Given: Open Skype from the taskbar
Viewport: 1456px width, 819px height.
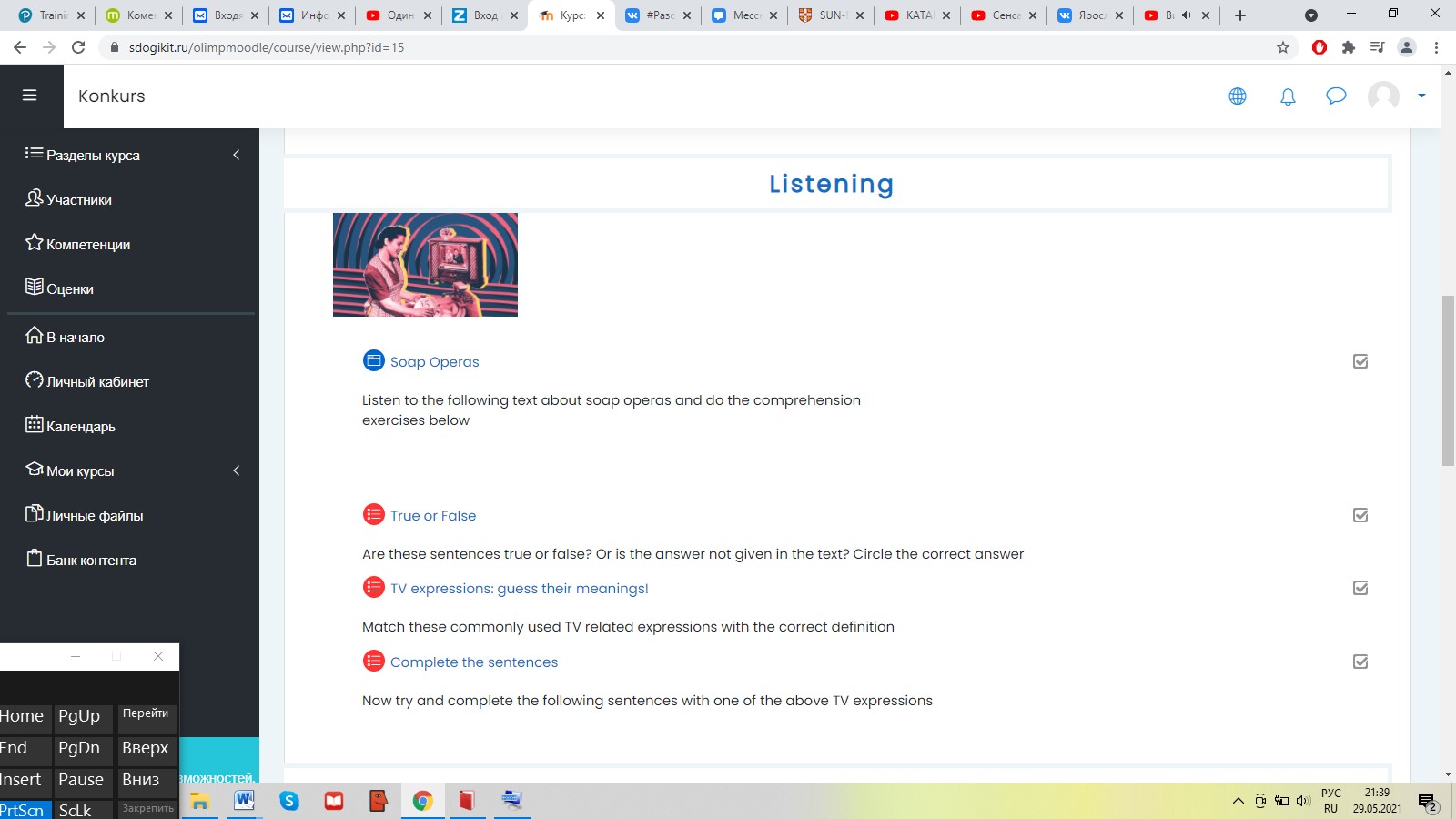Looking at the screenshot, I should tap(289, 801).
